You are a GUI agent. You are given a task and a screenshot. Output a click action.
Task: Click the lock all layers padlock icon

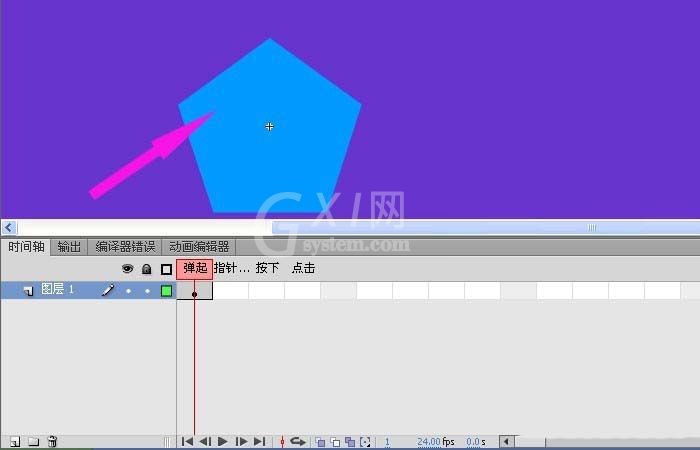point(146,269)
